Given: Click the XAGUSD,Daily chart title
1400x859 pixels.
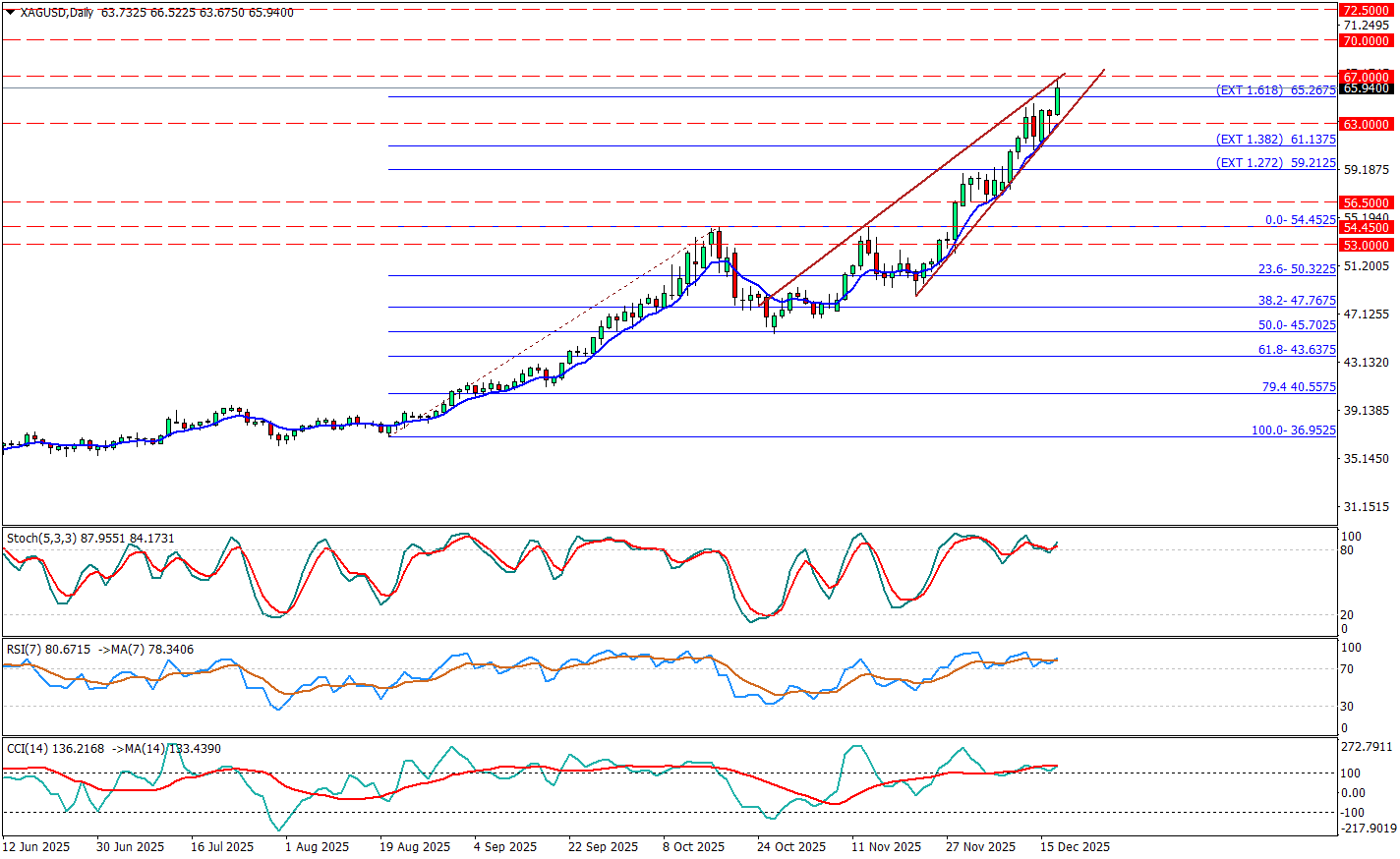Looking at the screenshot, I should coord(57,13).
